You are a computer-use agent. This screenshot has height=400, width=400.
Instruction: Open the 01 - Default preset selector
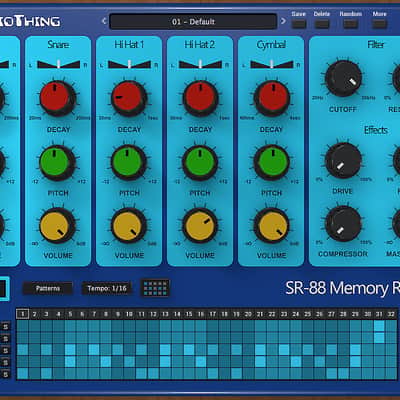193,22
